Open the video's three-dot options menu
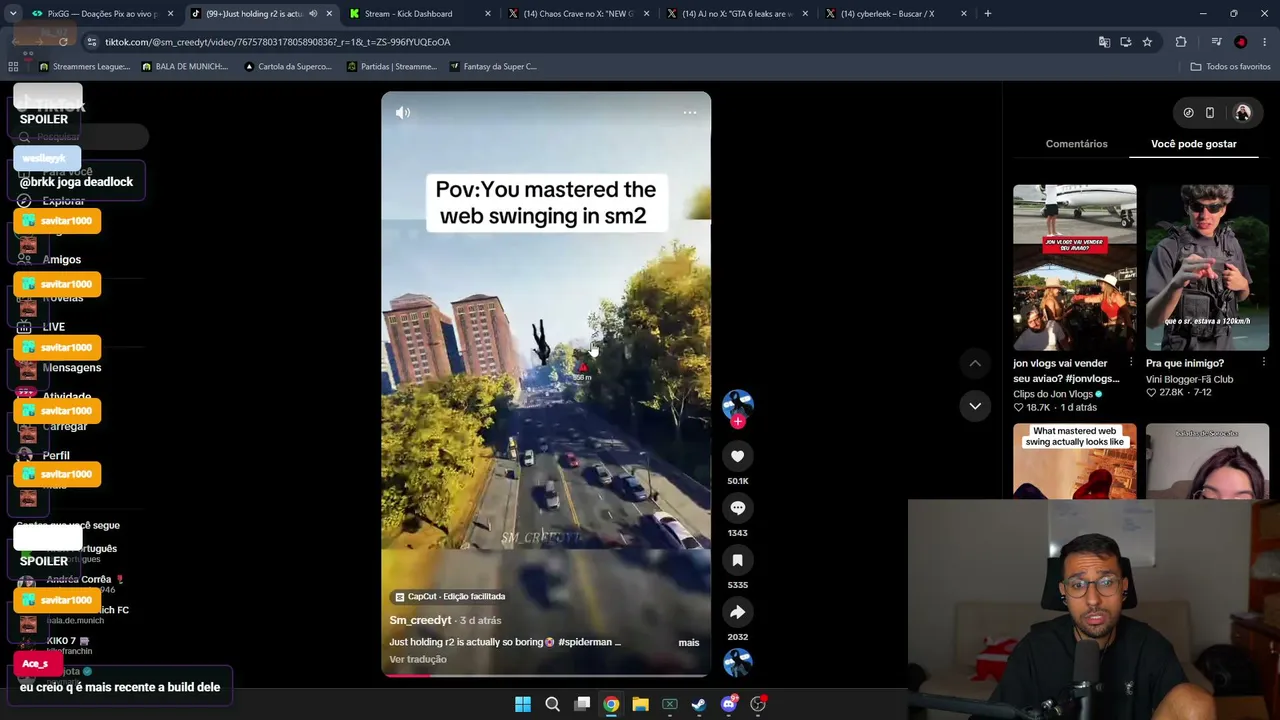The height and width of the screenshot is (720, 1280). [689, 112]
